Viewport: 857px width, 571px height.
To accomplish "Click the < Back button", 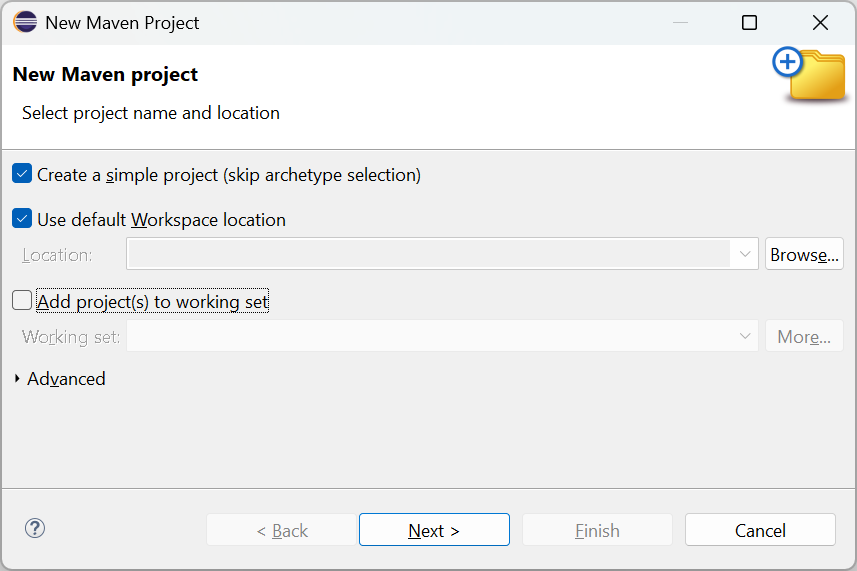I will coord(281,530).
